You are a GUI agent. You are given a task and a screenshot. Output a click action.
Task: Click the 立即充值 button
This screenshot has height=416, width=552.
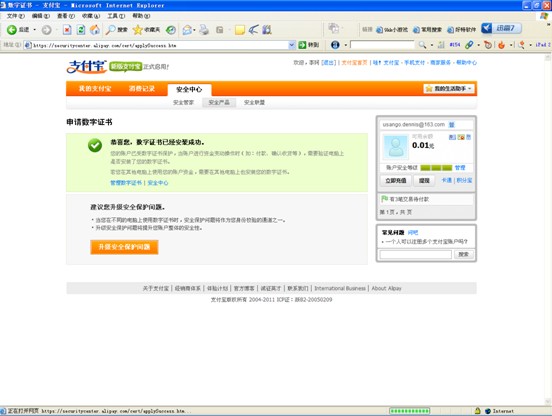tap(396, 181)
